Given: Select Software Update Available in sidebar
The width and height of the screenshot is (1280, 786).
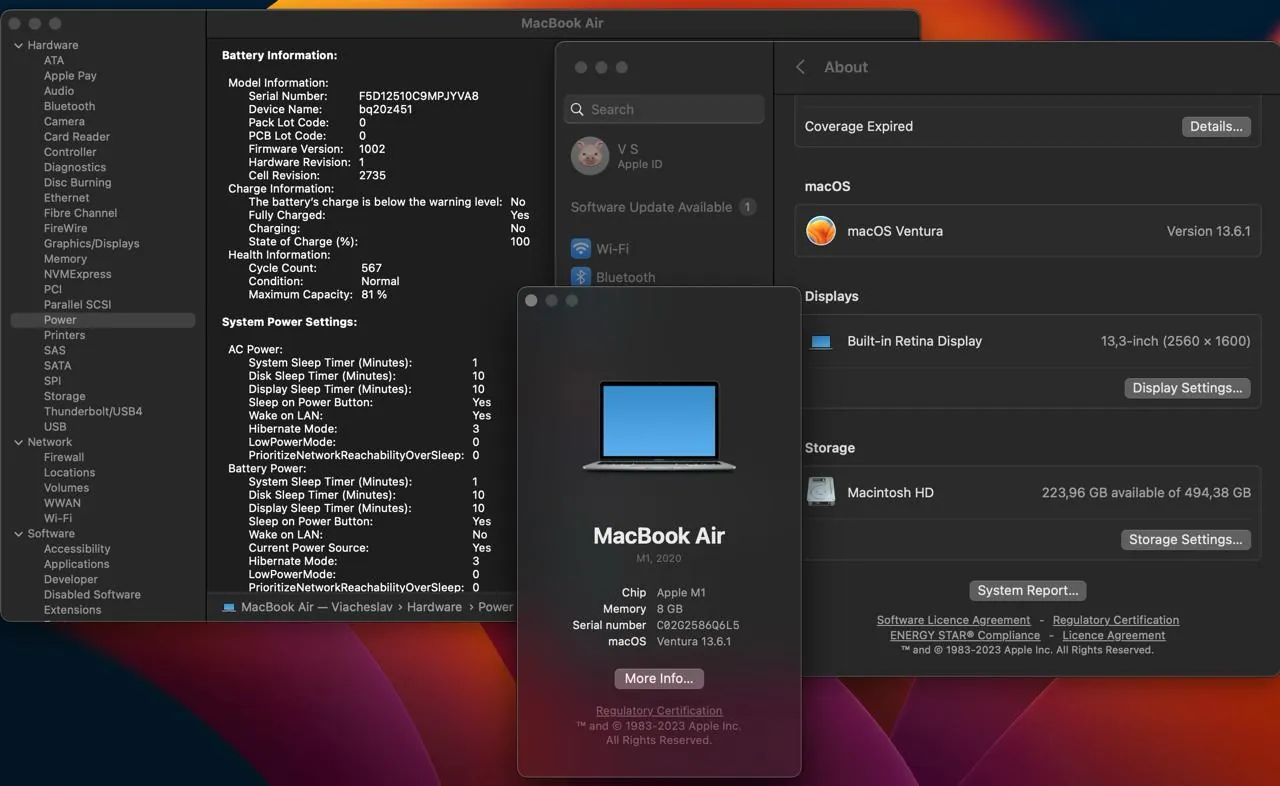Looking at the screenshot, I should [664, 207].
